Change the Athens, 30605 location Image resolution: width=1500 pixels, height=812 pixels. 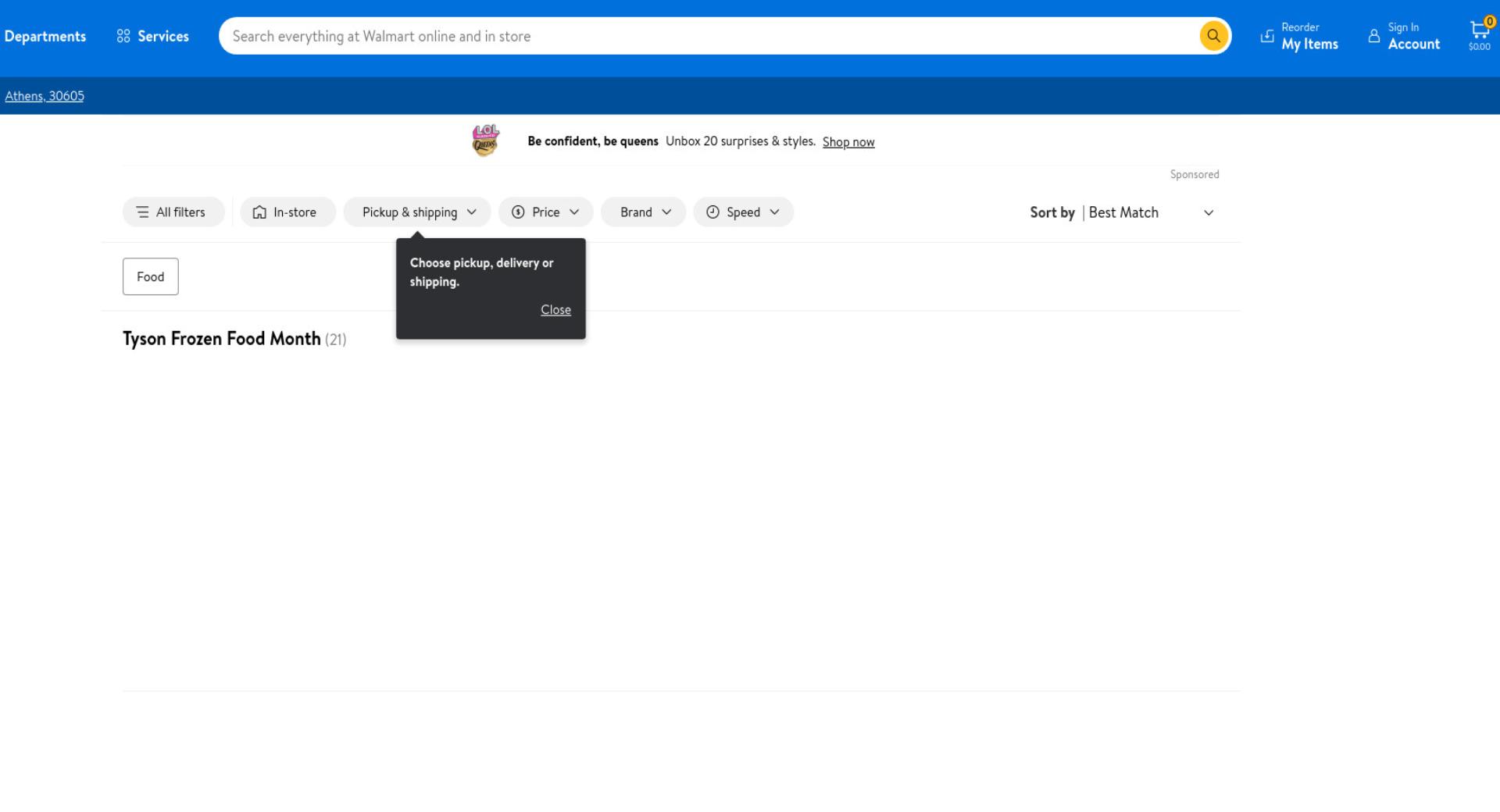click(45, 96)
